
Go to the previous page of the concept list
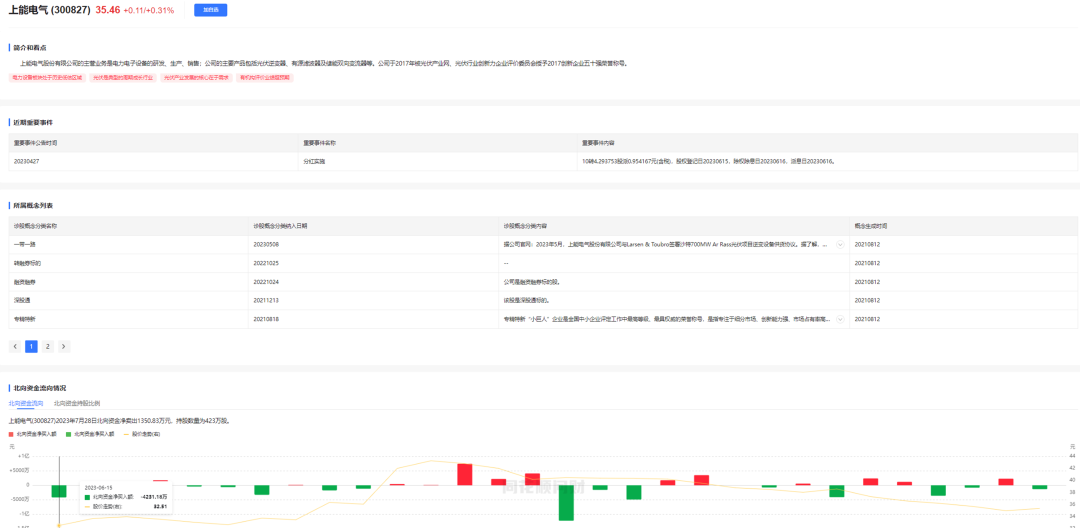pyautogui.click(x=15, y=346)
